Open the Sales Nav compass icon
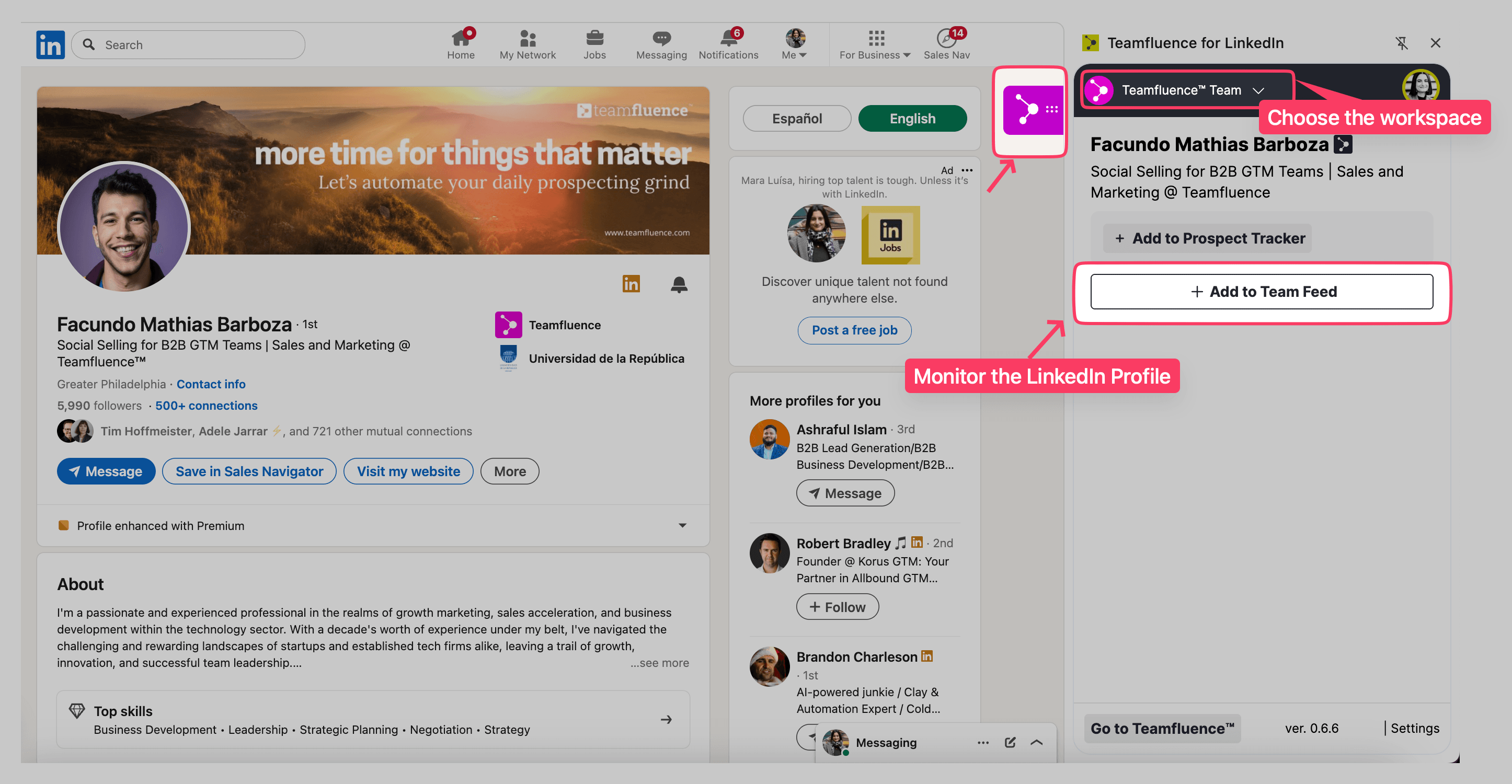The height and width of the screenshot is (784, 1512). [x=946, y=39]
